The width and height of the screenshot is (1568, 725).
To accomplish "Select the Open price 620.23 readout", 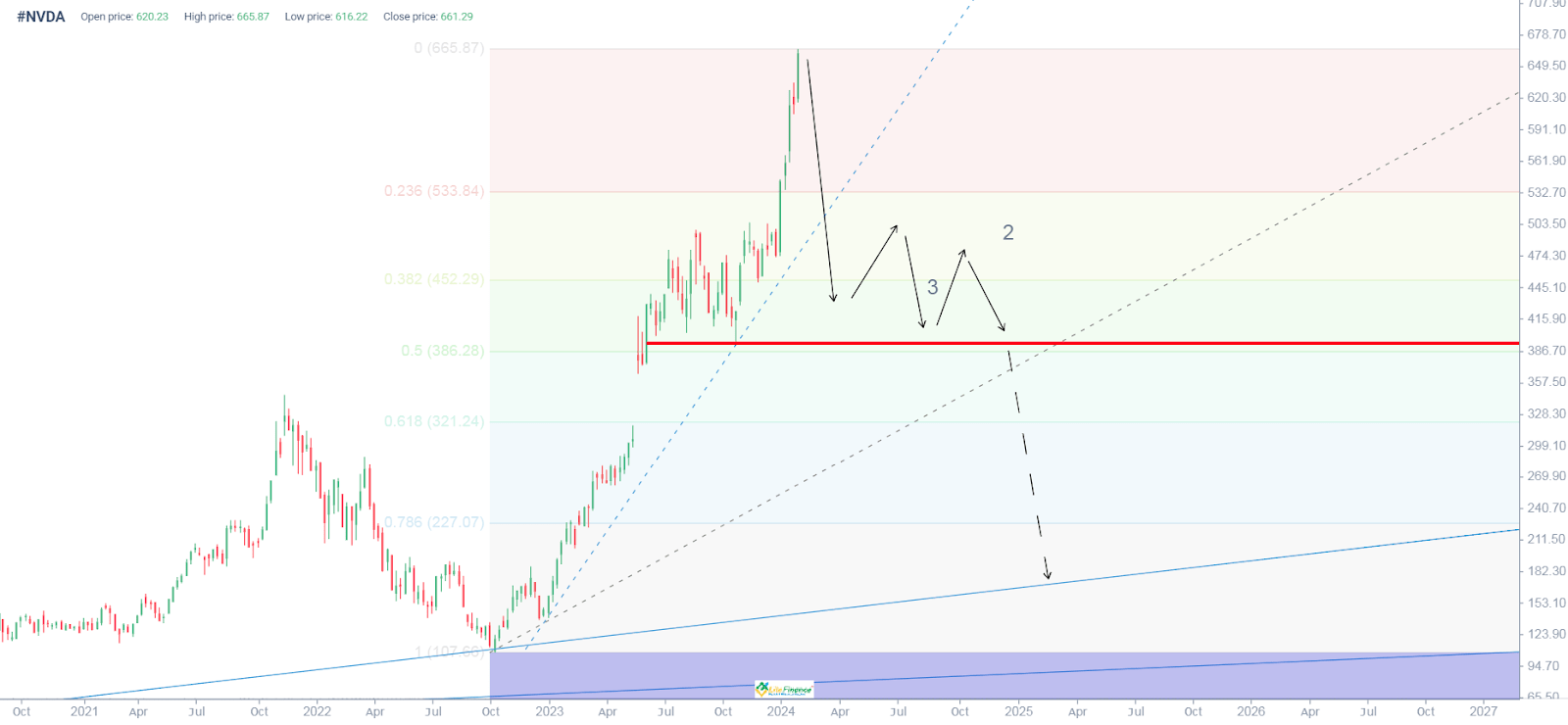I will tap(124, 17).
